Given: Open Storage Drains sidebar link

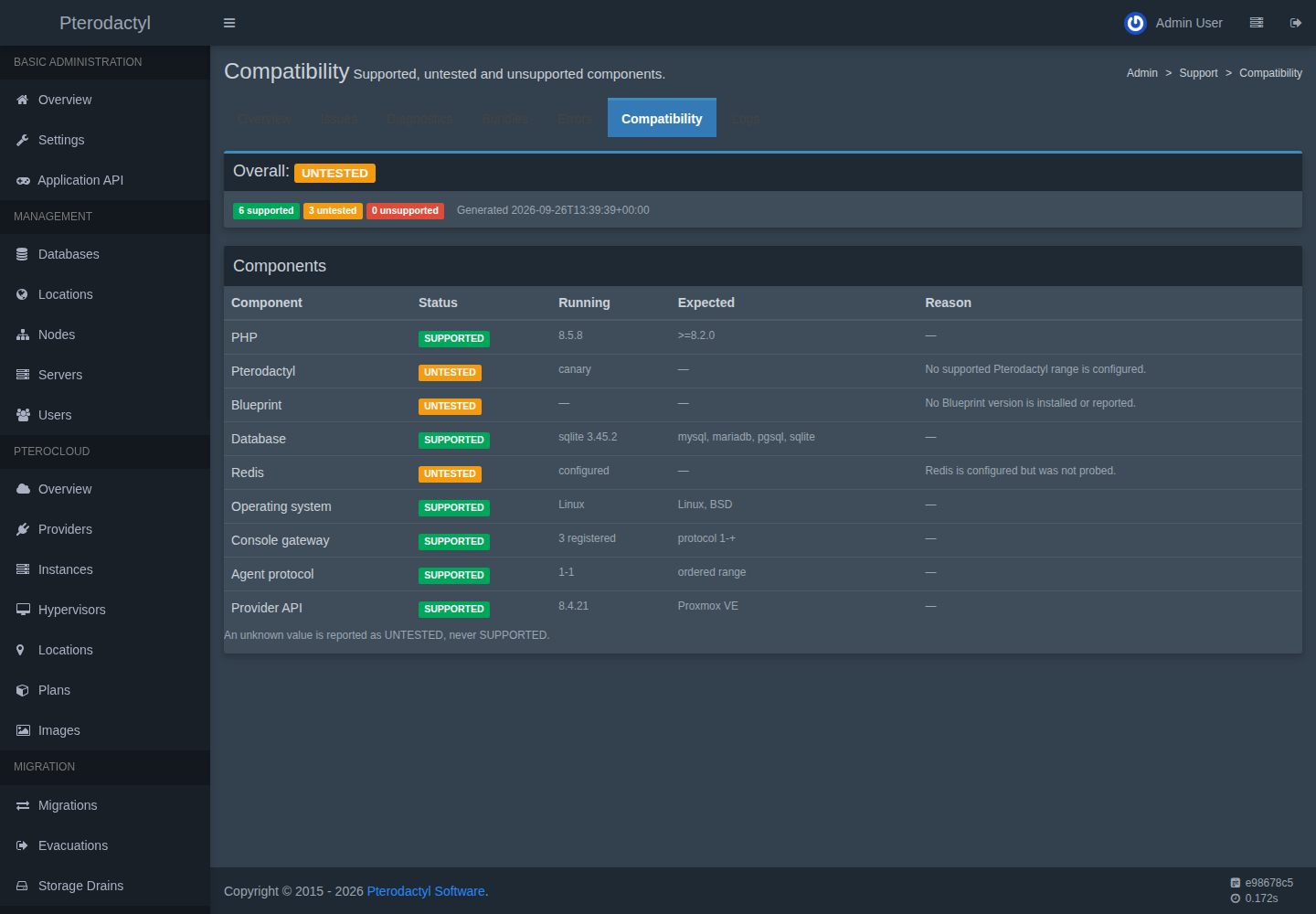Looking at the screenshot, I should pyautogui.click(x=105, y=886).
